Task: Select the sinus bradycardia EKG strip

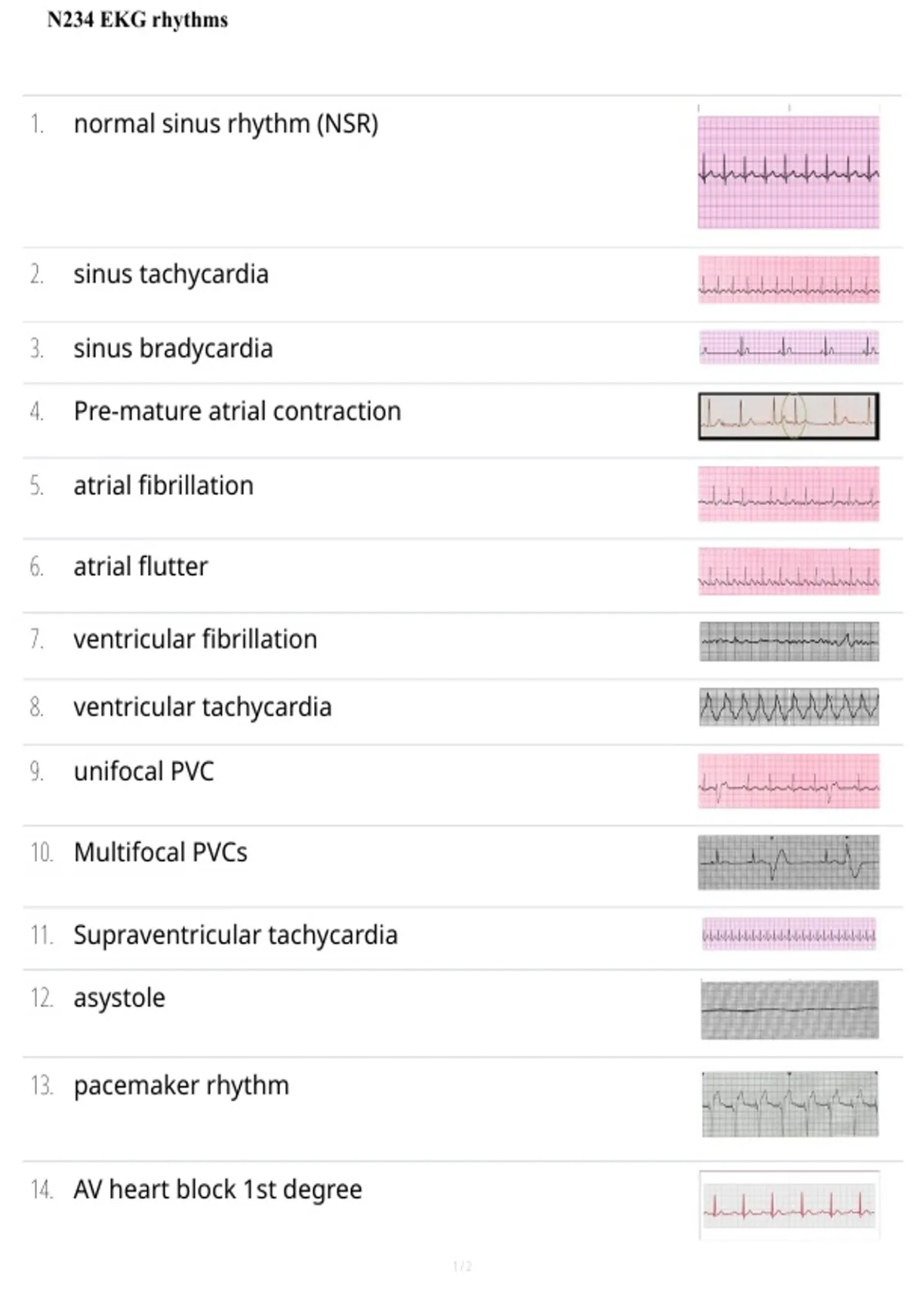Action: click(788, 347)
